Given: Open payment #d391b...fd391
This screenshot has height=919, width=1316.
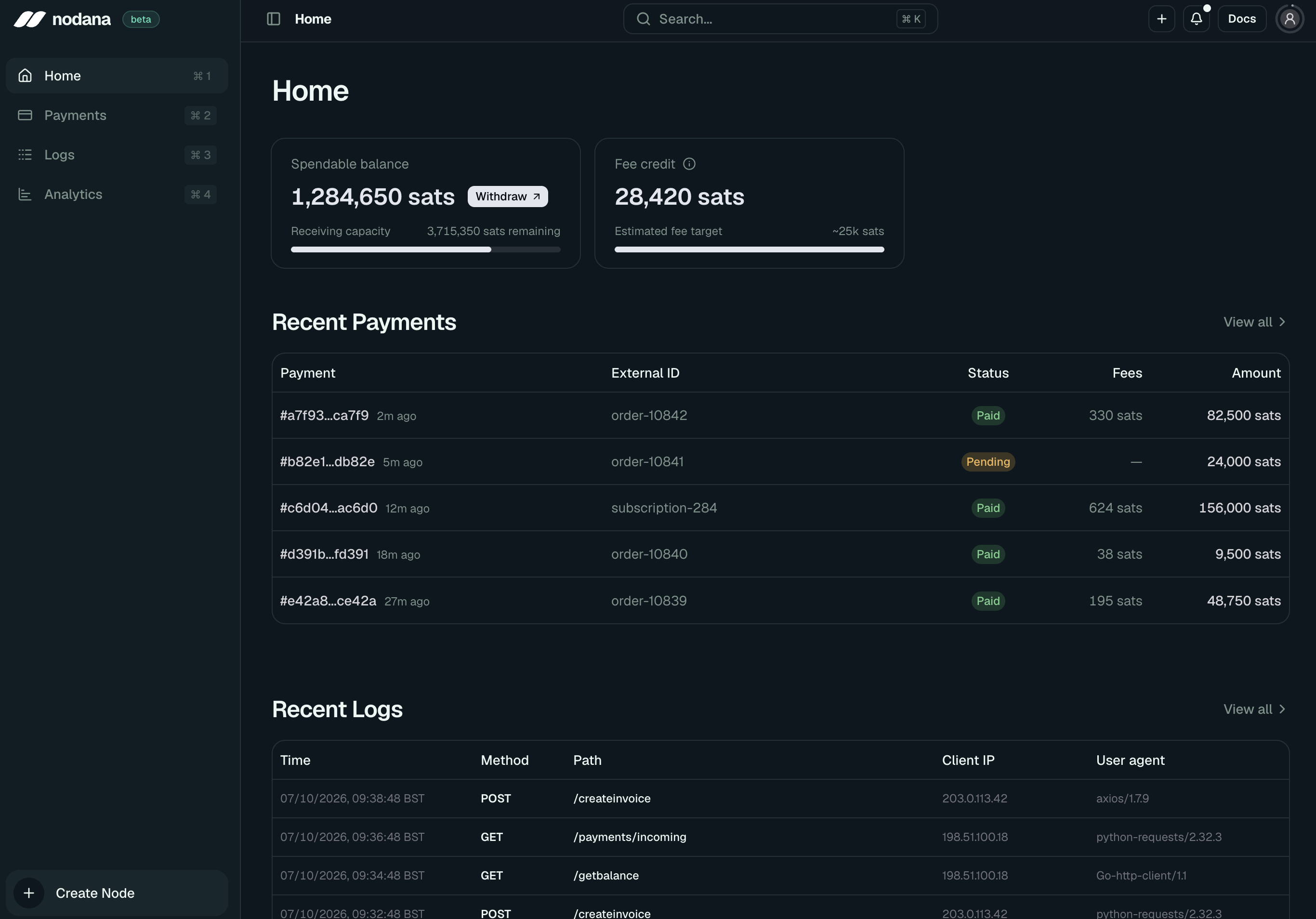Looking at the screenshot, I should (x=324, y=554).
